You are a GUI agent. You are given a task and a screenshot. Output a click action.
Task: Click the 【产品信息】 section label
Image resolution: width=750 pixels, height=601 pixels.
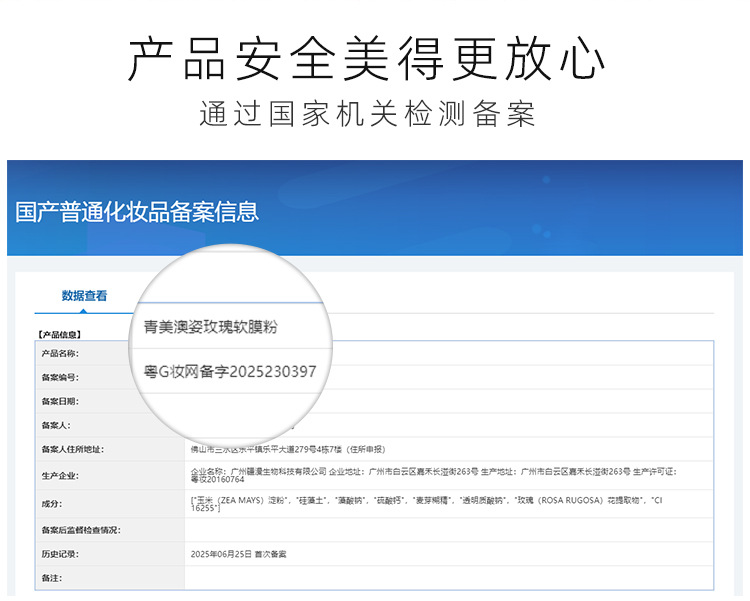point(59,334)
